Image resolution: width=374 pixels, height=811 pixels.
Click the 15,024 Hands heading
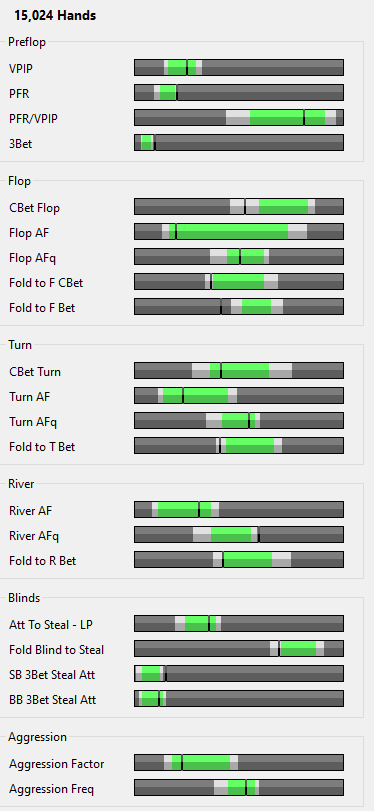point(55,16)
